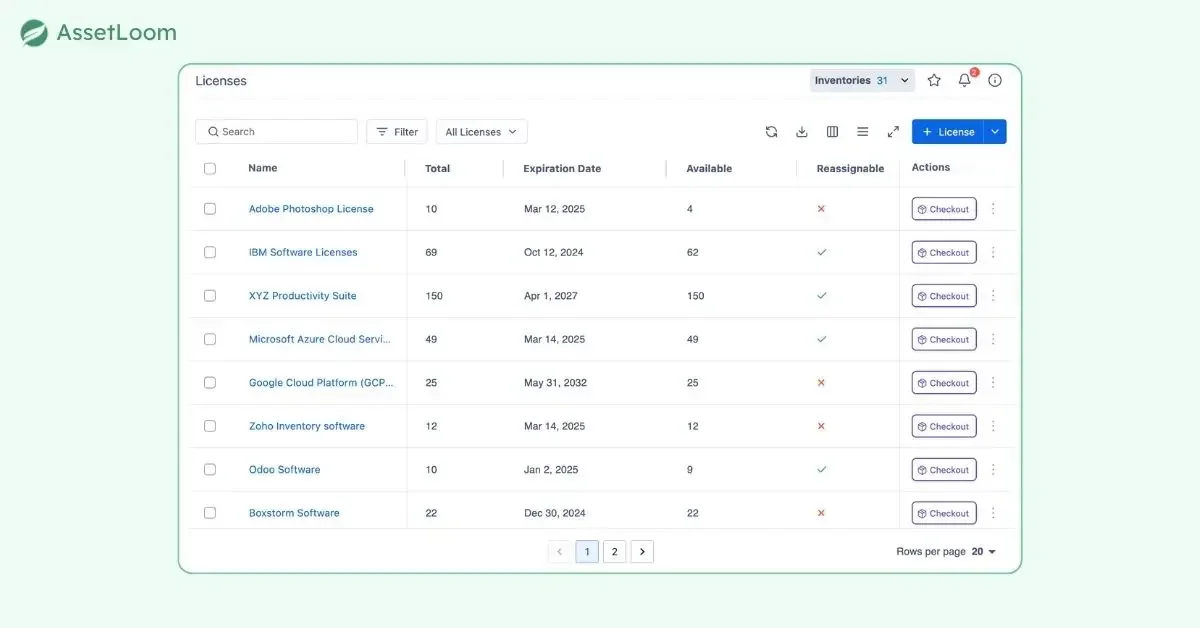
Task: Go to page 1
Action: pyautogui.click(x=587, y=551)
